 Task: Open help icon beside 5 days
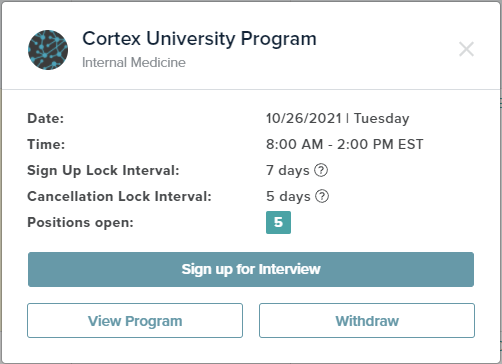pos(322,196)
